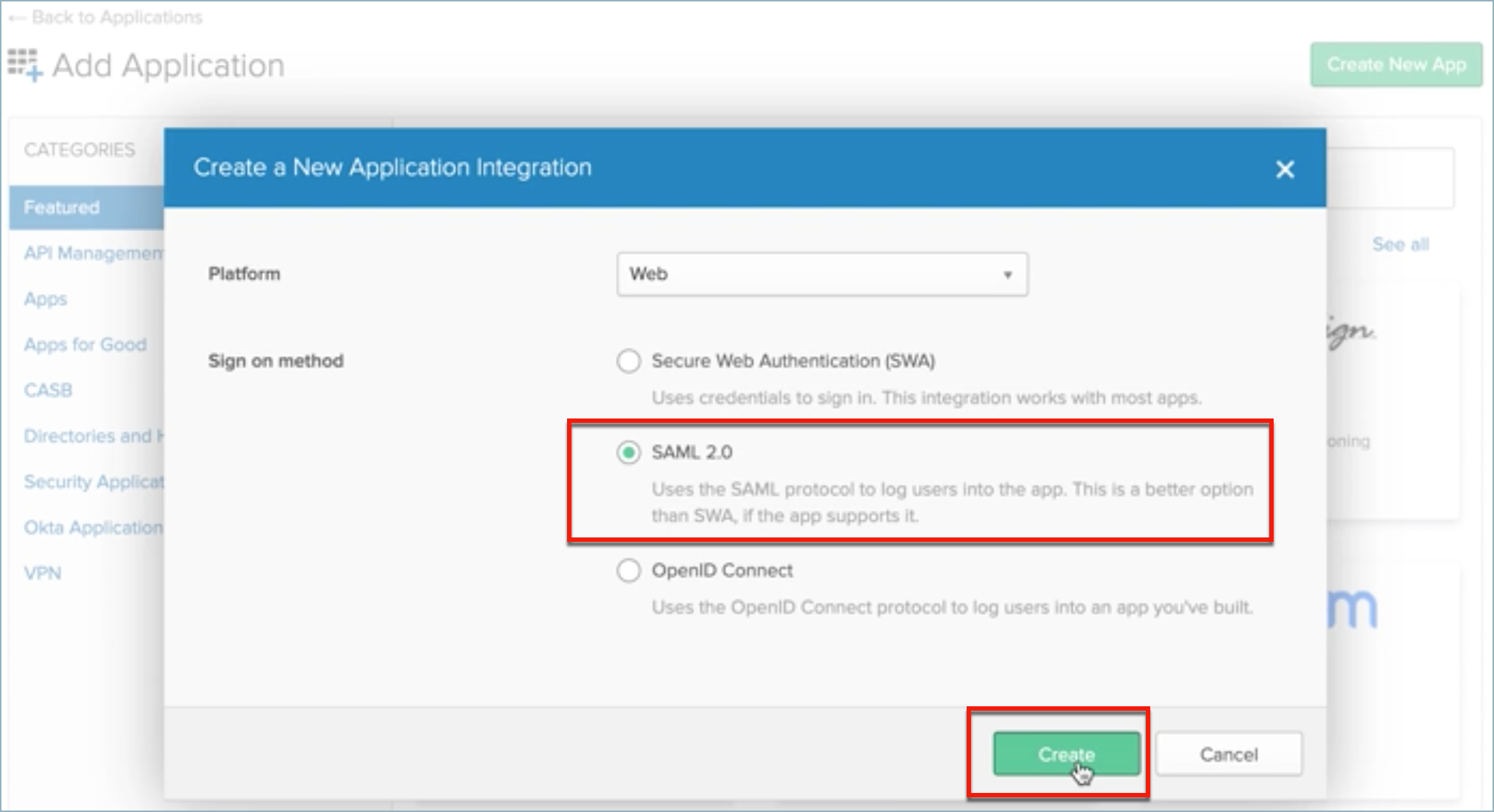1494x812 pixels.
Task: Open the CASB category
Action: pyautogui.click(x=48, y=390)
